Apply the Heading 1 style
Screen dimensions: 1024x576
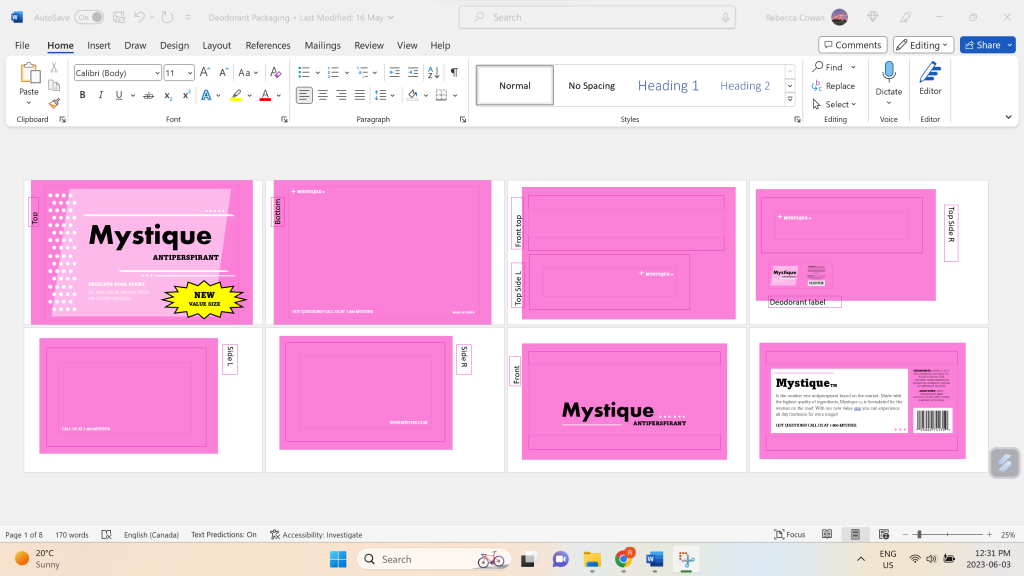[668, 86]
